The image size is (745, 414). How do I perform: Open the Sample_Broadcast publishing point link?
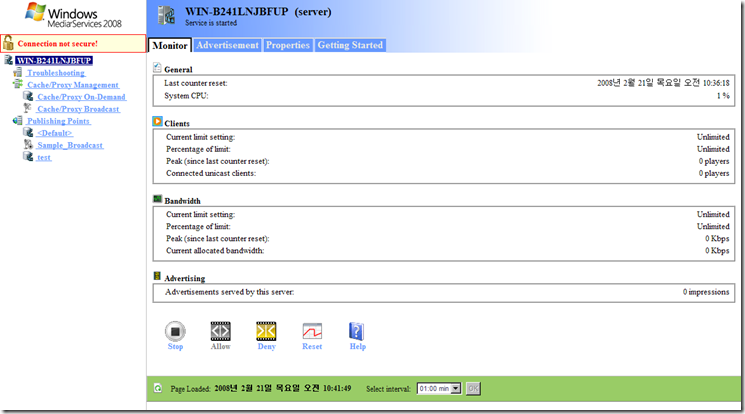(70, 145)
